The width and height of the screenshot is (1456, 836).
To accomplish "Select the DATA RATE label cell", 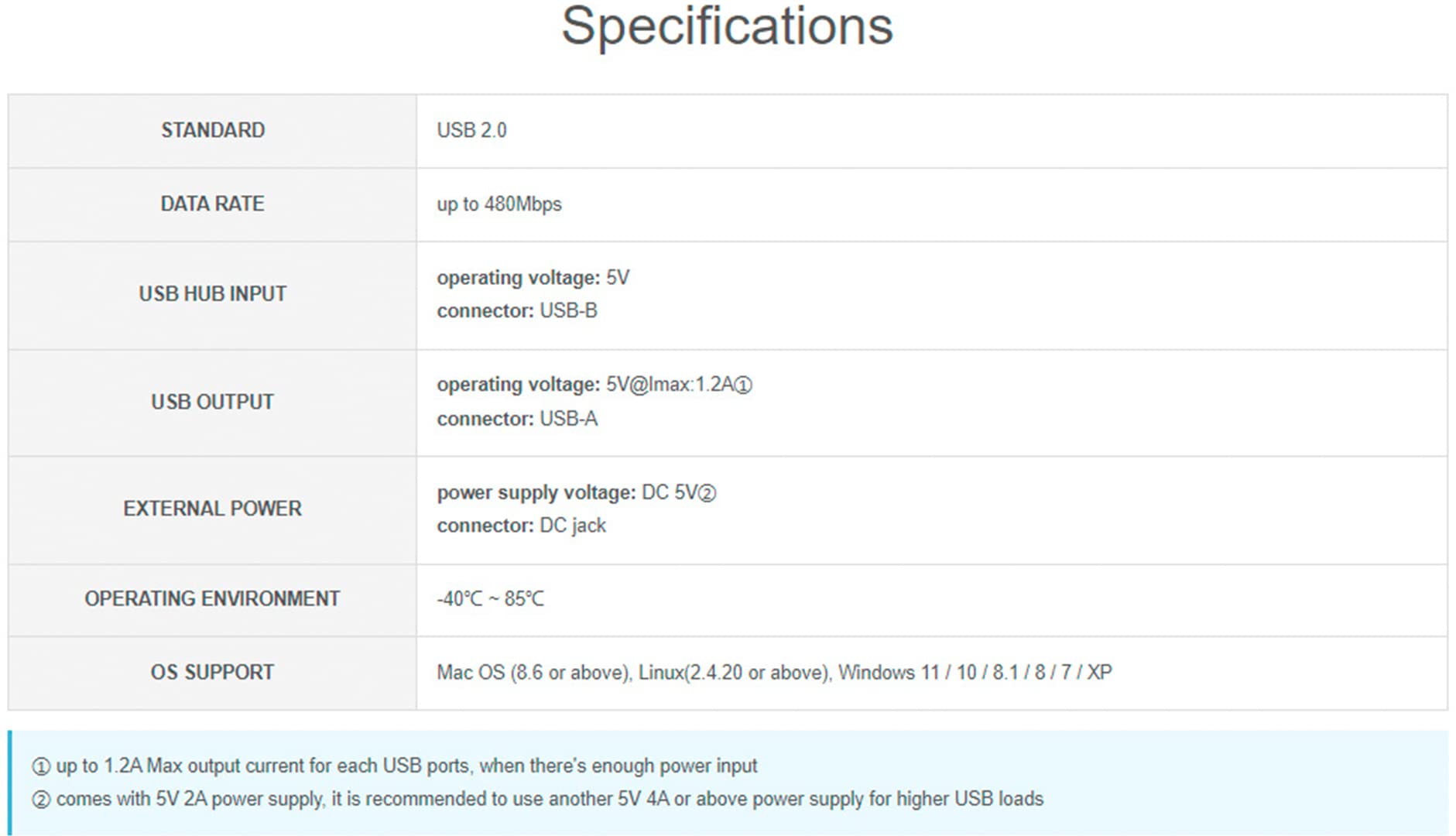I will [212, 204].
